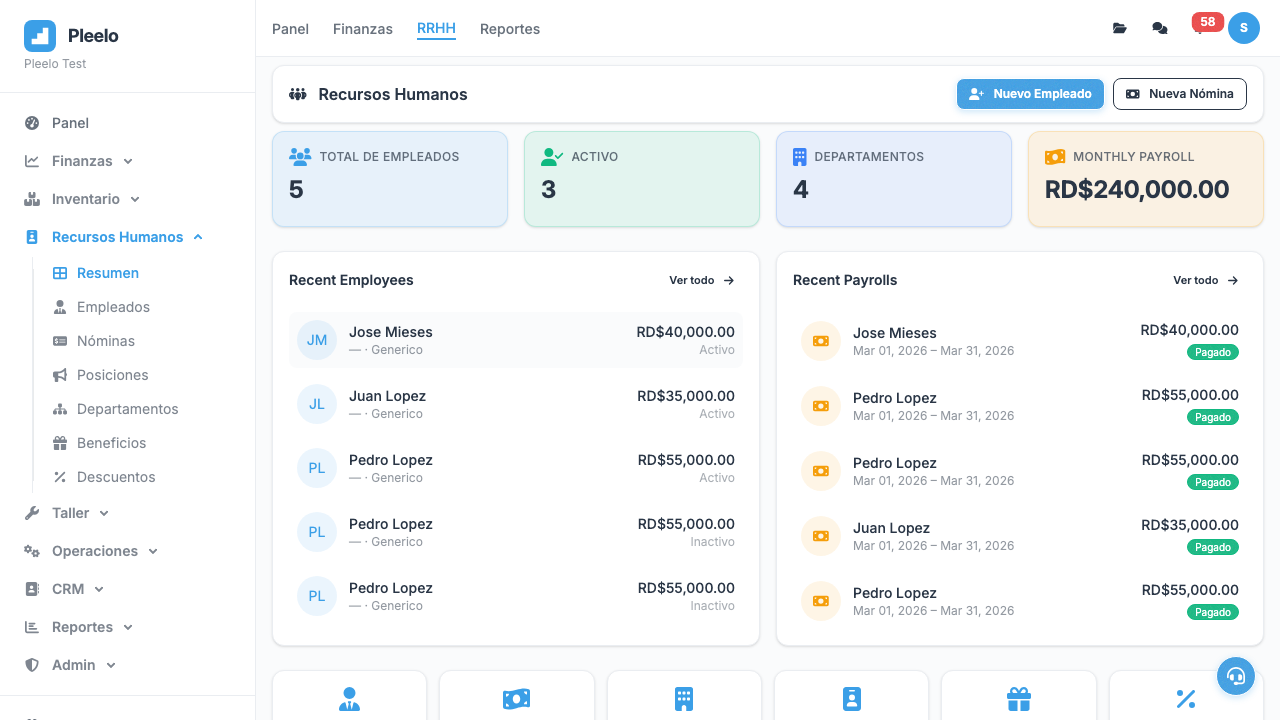Click the percent icon shortcut card
Screen dimensions: 1280x720
[x=1185, y=698]
